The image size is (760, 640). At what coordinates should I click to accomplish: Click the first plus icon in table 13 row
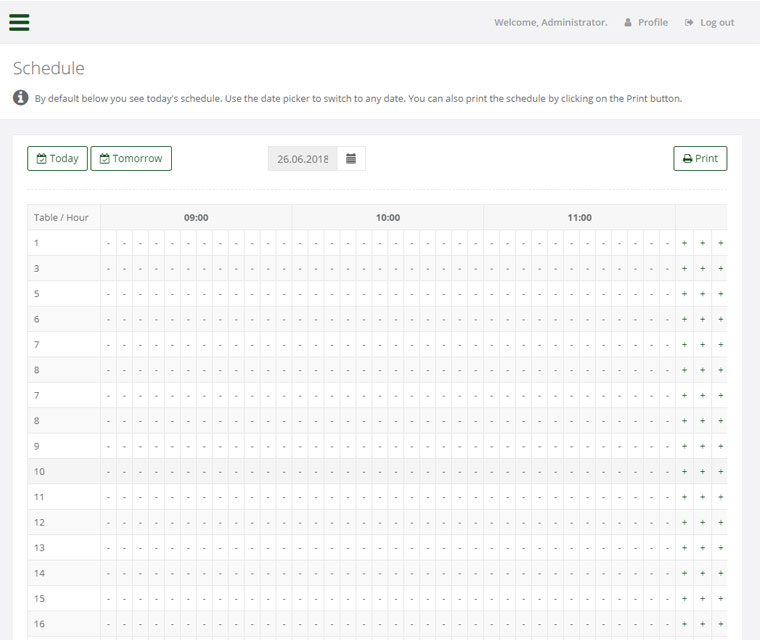(684, 547)
